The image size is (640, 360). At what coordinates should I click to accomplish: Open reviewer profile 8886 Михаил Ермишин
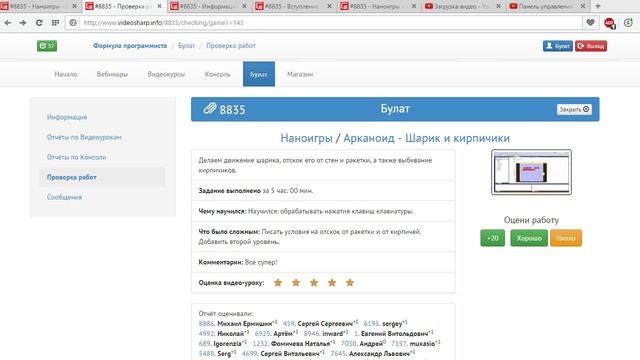coord(238,324)
